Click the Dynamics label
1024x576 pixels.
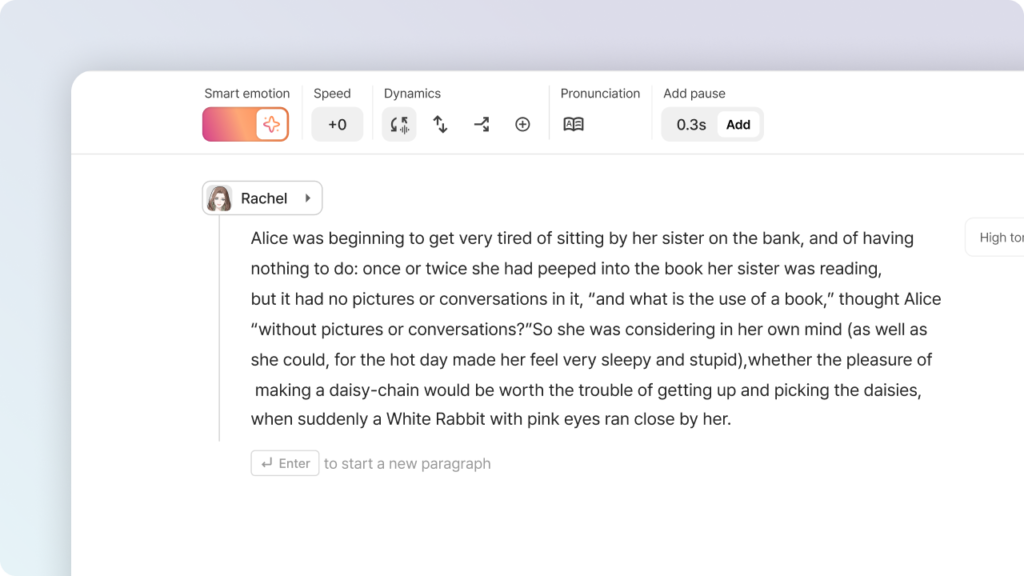coord(412,93)
